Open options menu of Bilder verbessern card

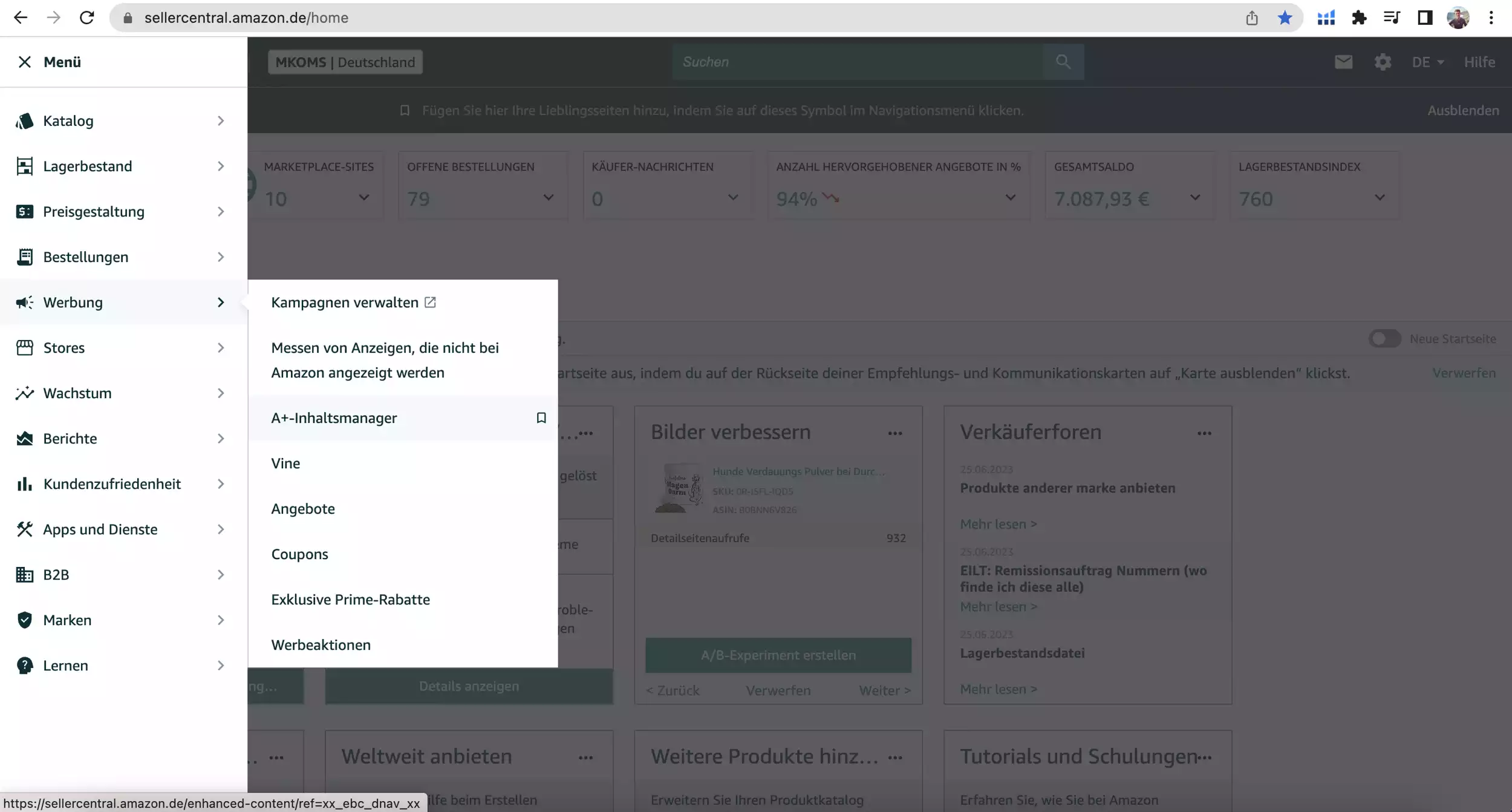point(895,433)
